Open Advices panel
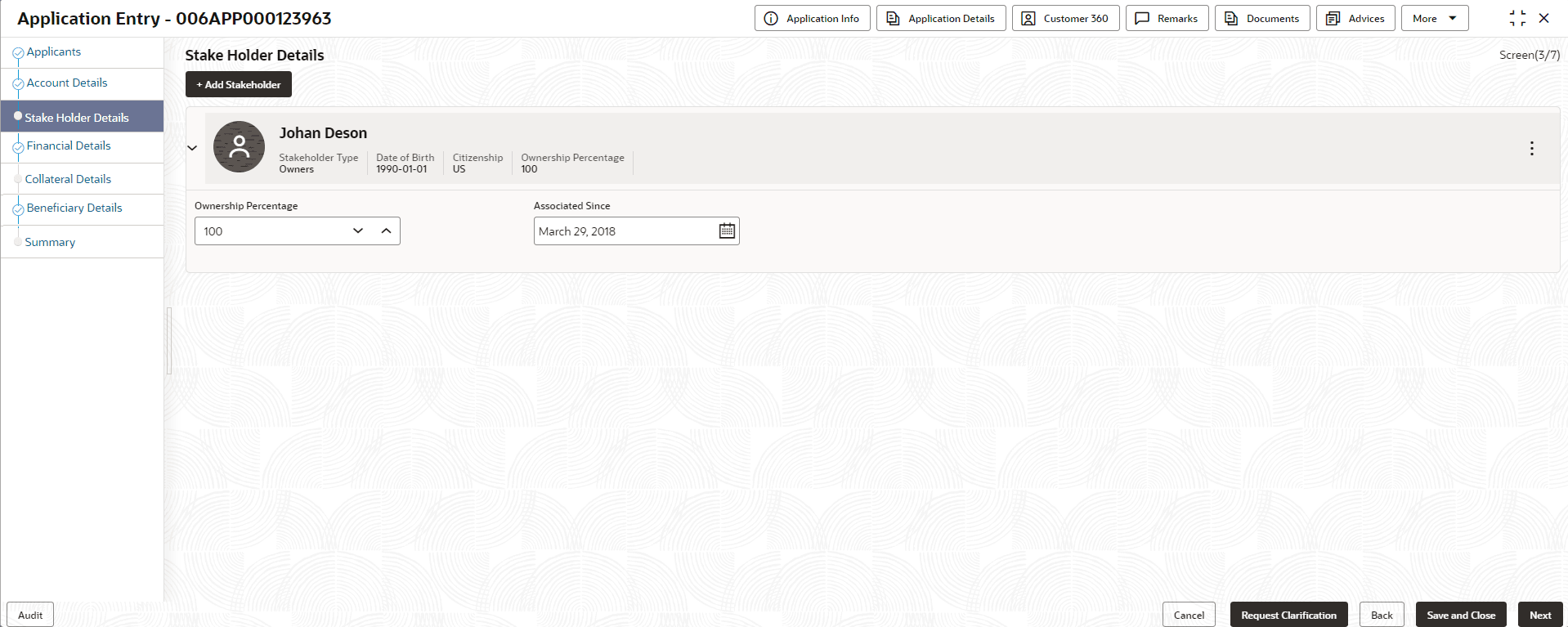Screen dimensions: 1568x627 pyautogui.click(x=1355, y=18)
